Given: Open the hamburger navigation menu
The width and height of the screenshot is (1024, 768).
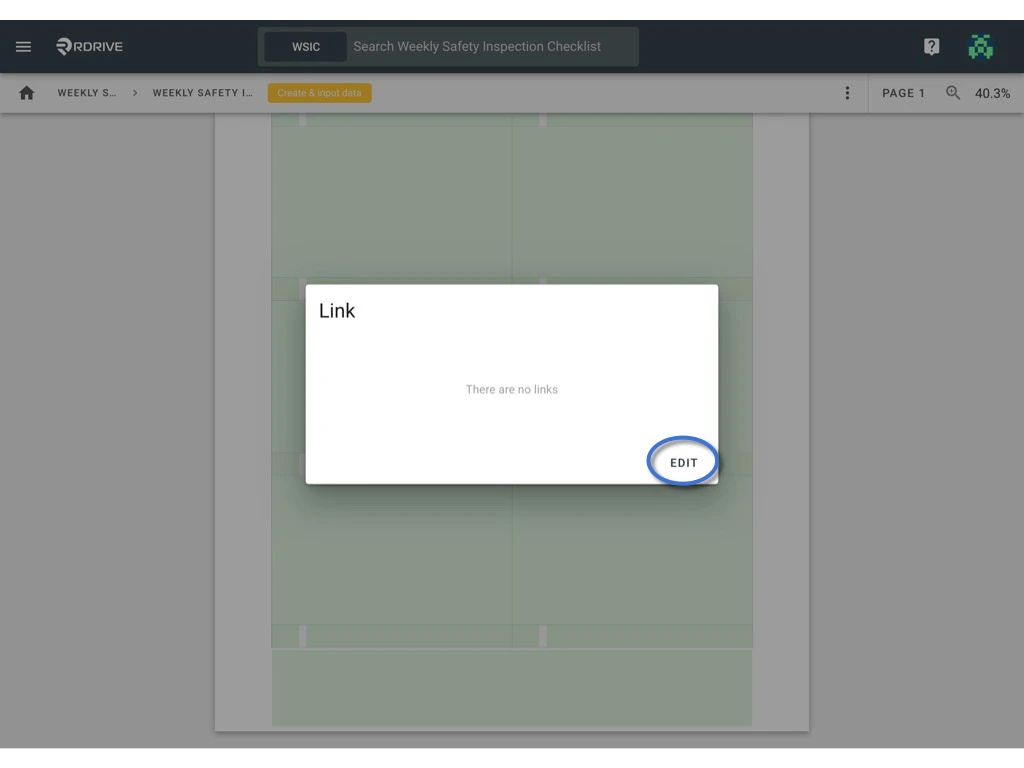Looking at the screenshot, I should point(23,46).
